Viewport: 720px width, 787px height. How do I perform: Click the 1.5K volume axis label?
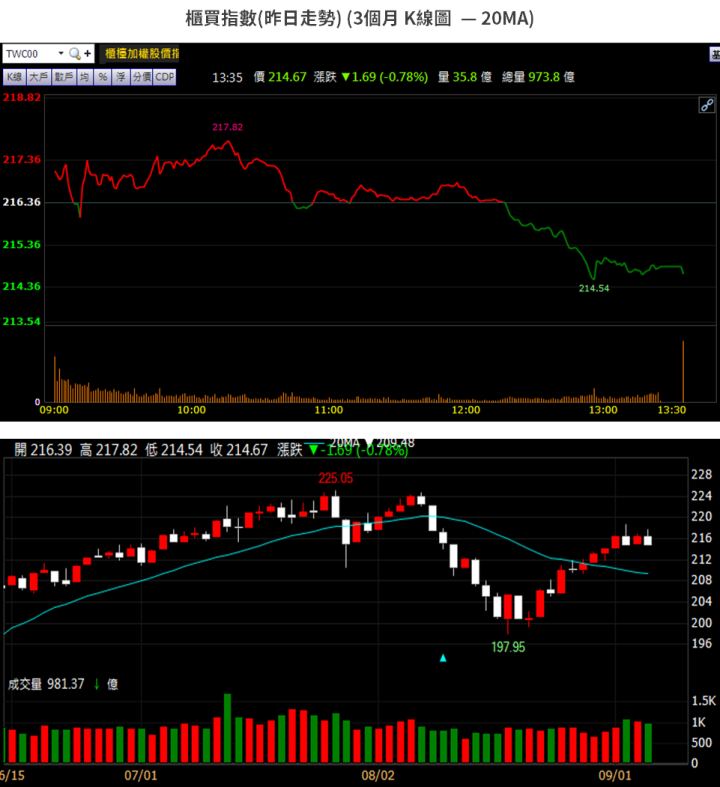703,701
